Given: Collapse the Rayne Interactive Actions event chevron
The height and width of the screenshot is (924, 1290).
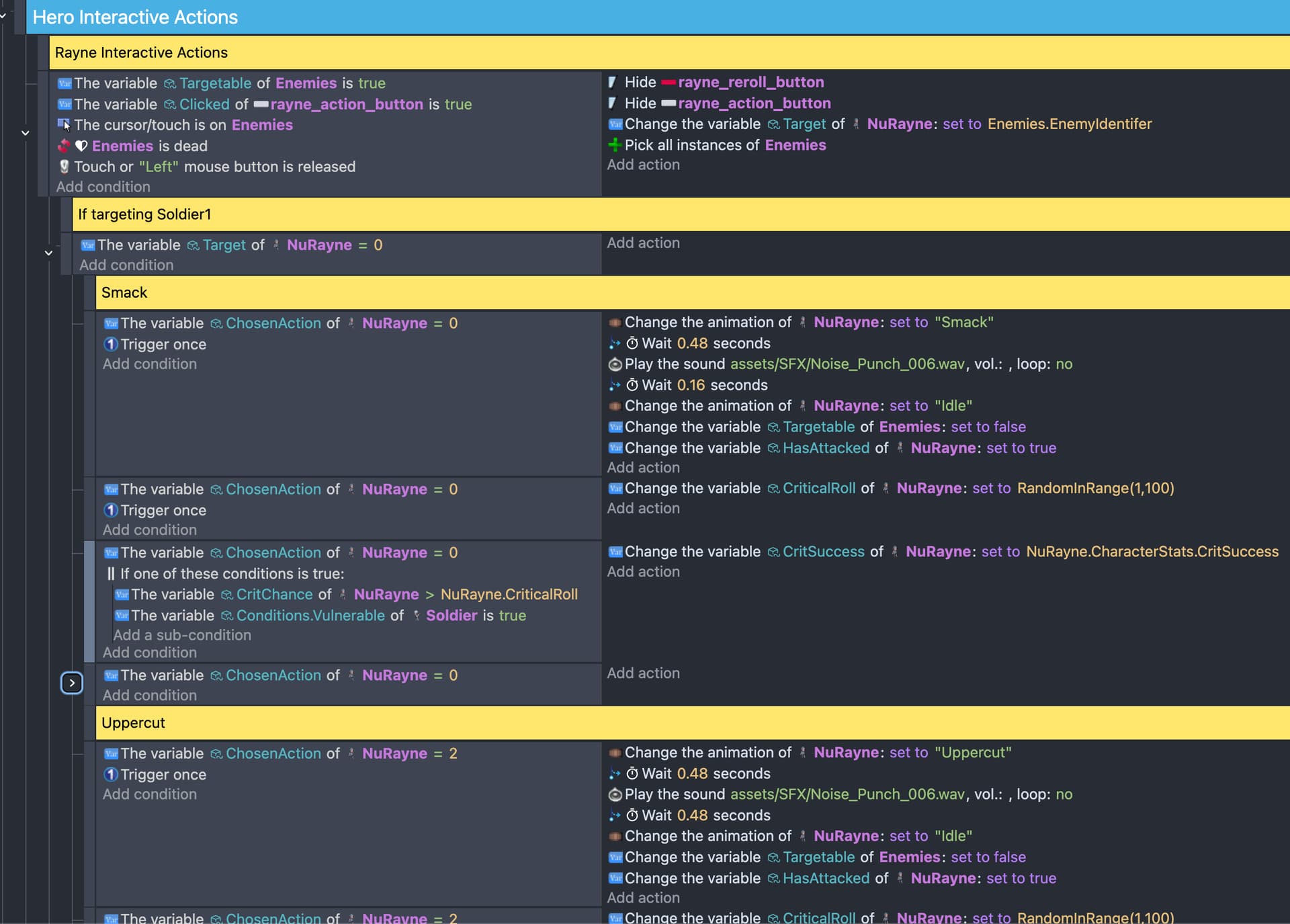Looking at the screenshot, I should pyautogui.click(x=26, y=133).
